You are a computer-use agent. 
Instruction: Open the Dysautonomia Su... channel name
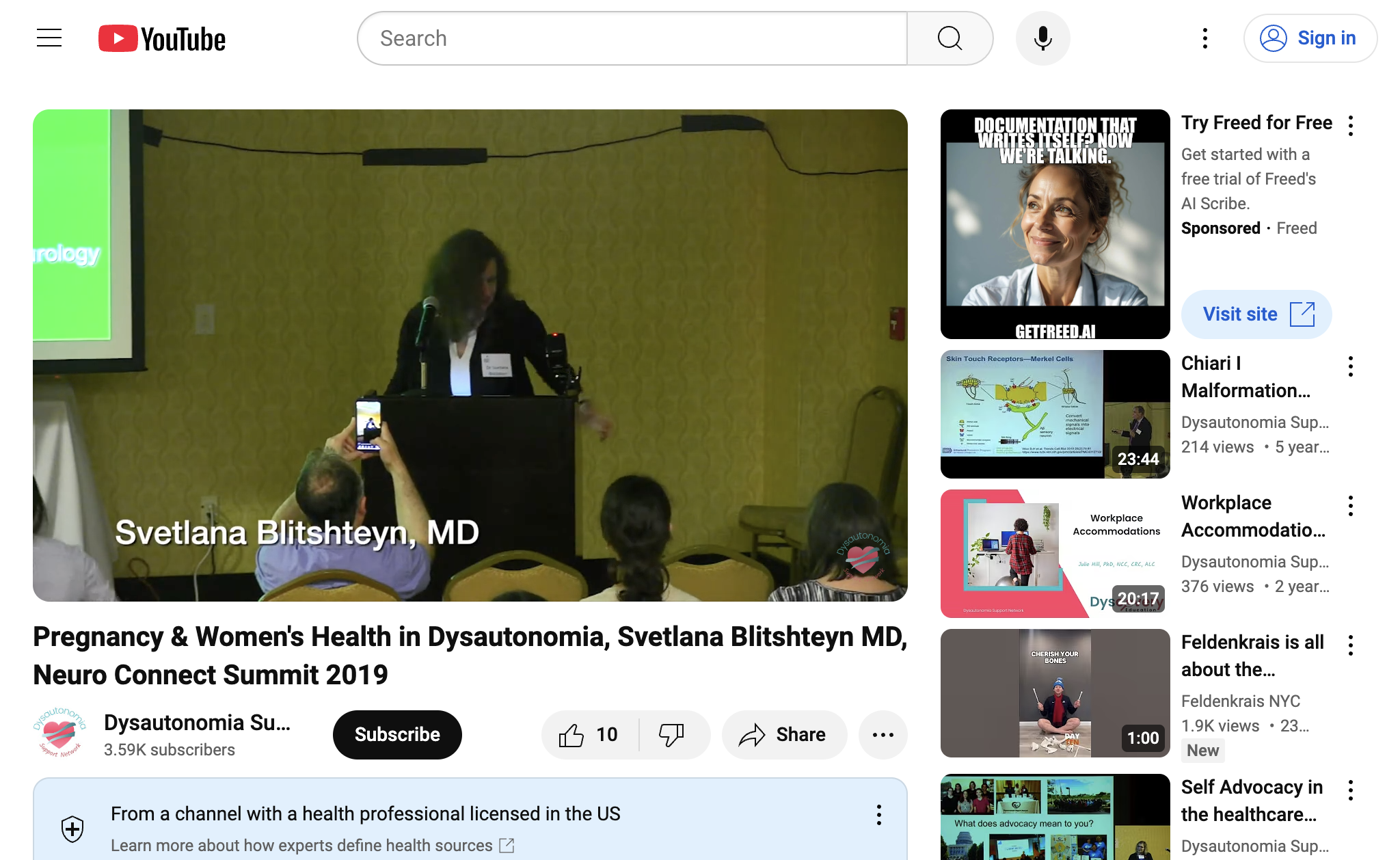click(197, 723)
